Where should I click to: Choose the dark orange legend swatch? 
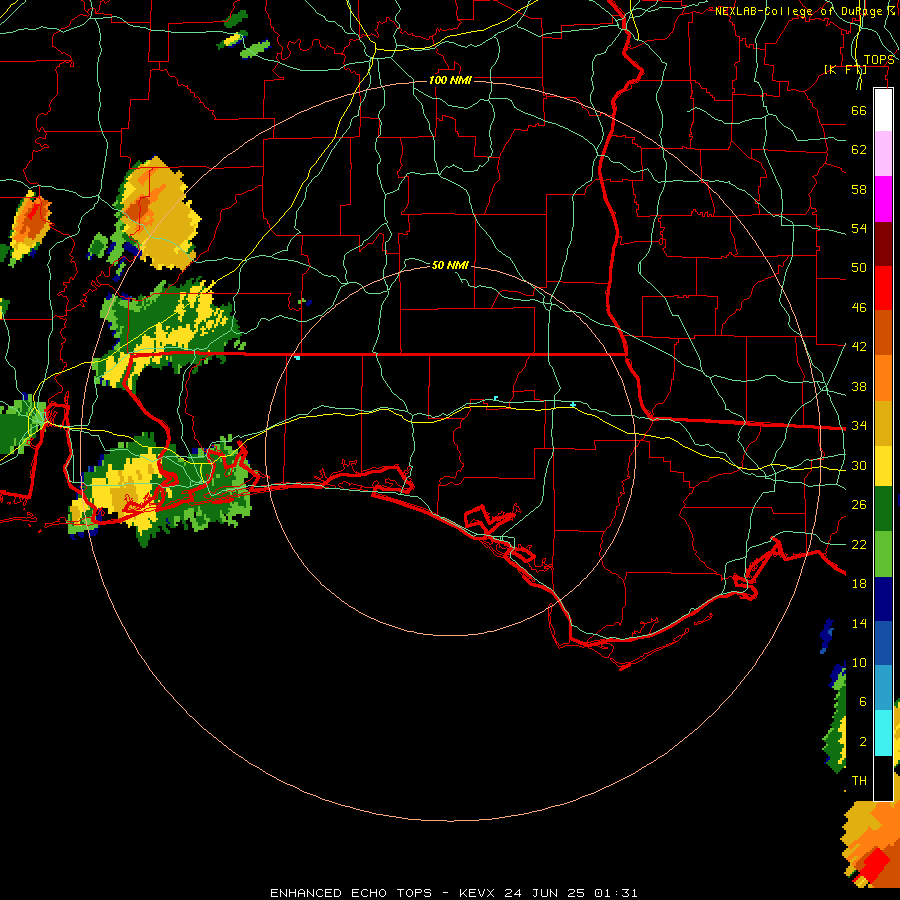tap(883, 333)
